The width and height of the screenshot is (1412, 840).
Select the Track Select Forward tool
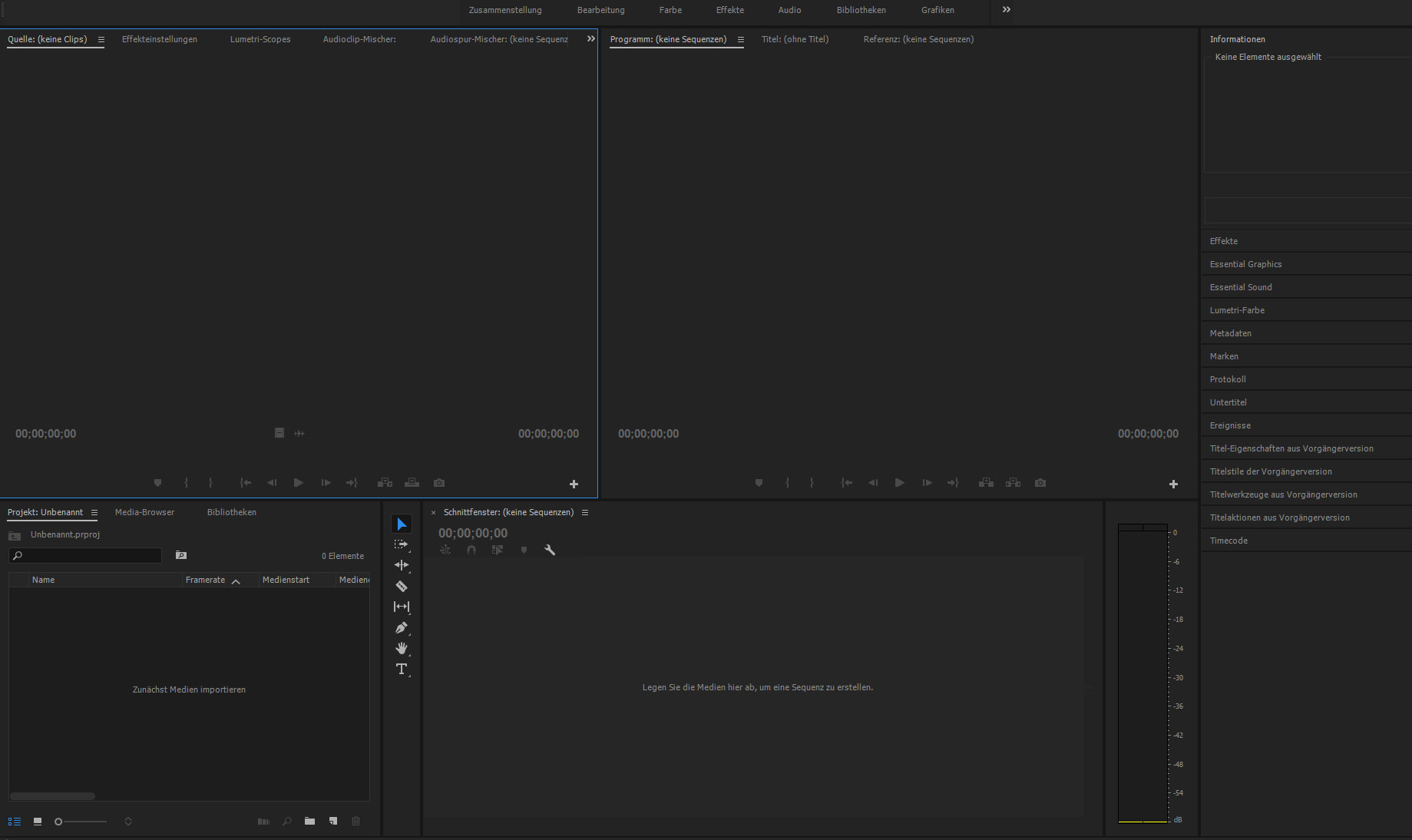(x=401, y=544)
